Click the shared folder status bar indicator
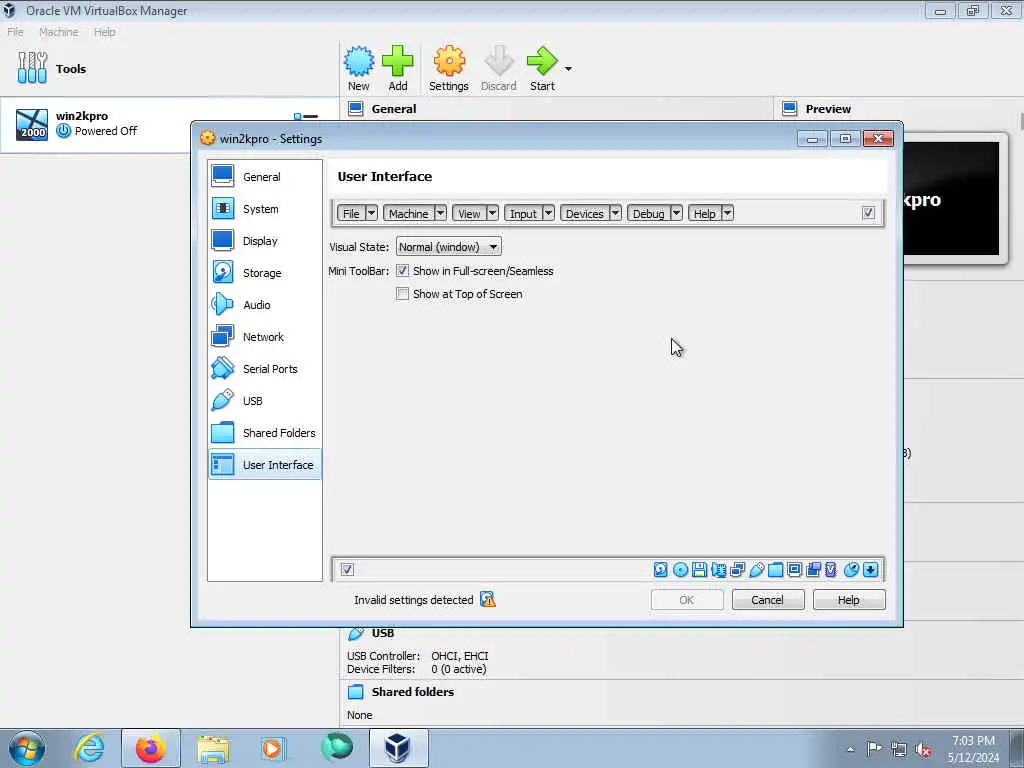The image size is (1024, 768). [x=775, y=569]
